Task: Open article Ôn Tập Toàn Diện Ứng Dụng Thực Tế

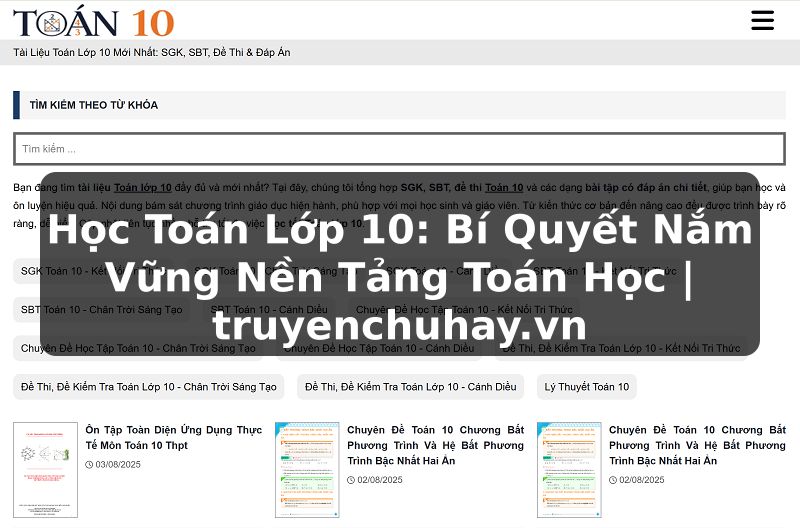Action: pyautogui.click(x=173, y=438)
